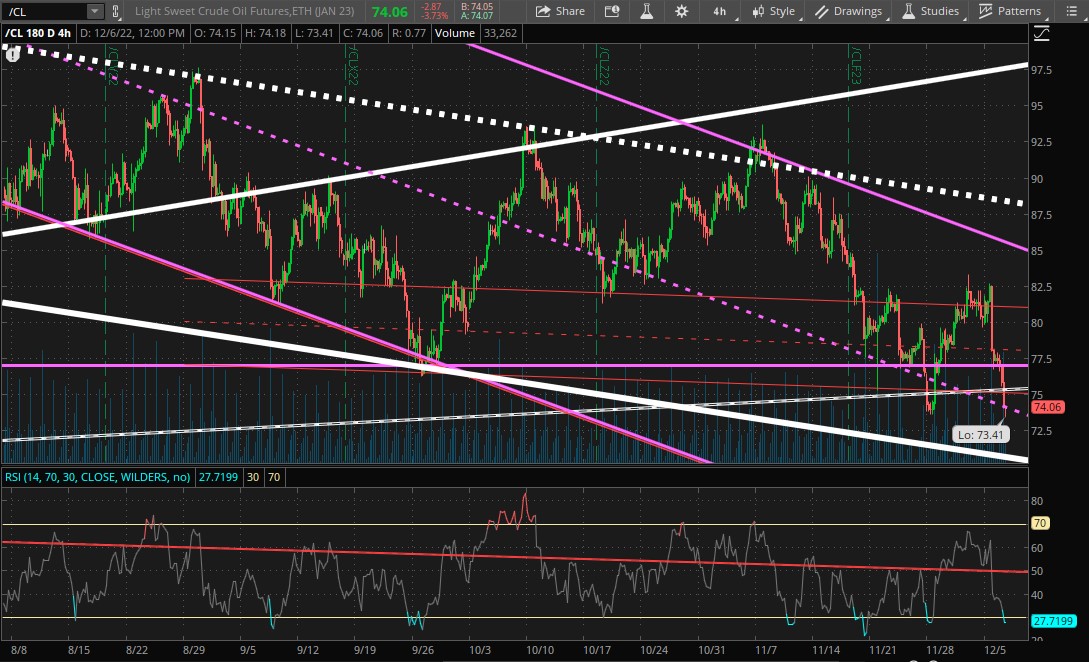
Task: Click the exclamation alert icon on chart
Action: pyautogui.click(x=12, y=55)
